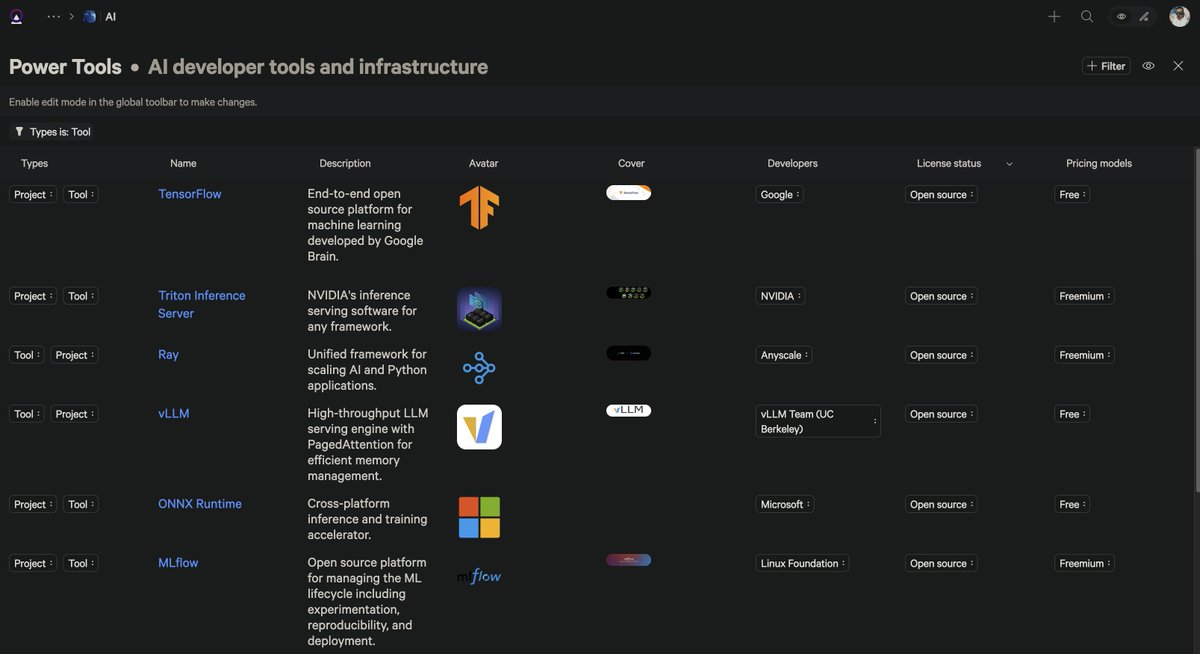The width and height of the screenshot is (1200, 654).
Task: Click the TensorFlow avatar logo
Action: tap(479, 208)
